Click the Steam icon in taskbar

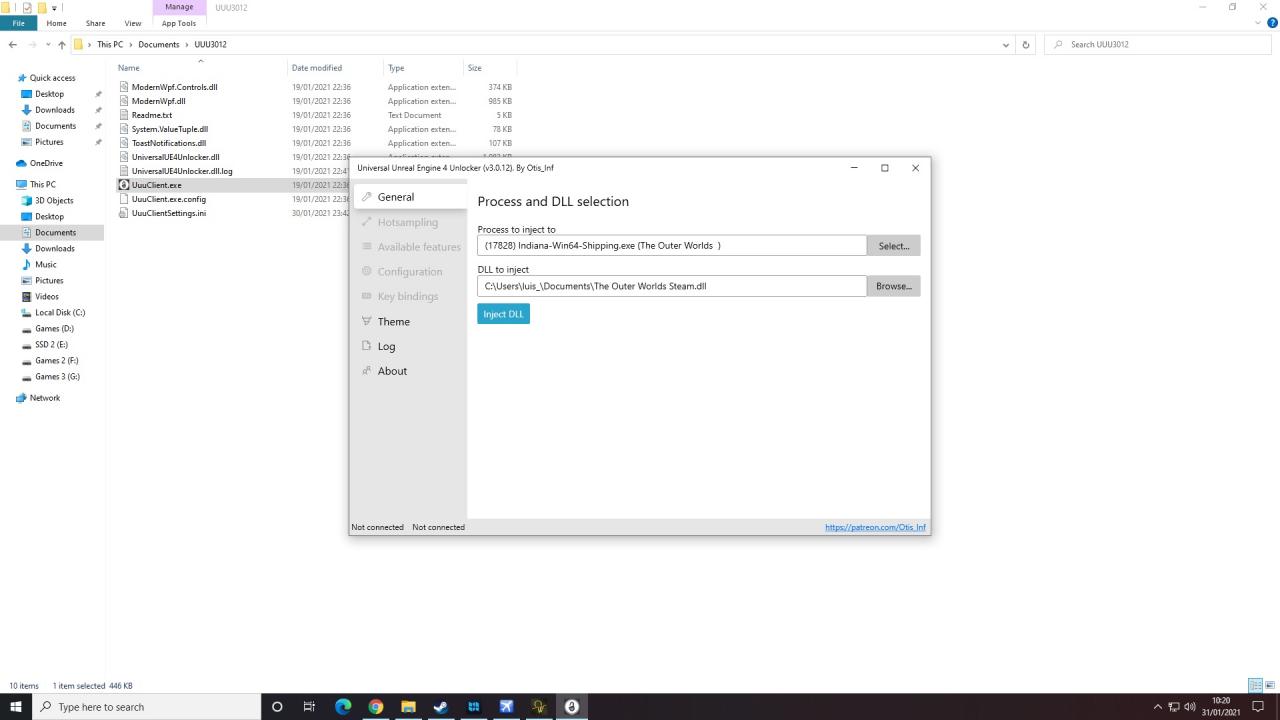point(440,707)
